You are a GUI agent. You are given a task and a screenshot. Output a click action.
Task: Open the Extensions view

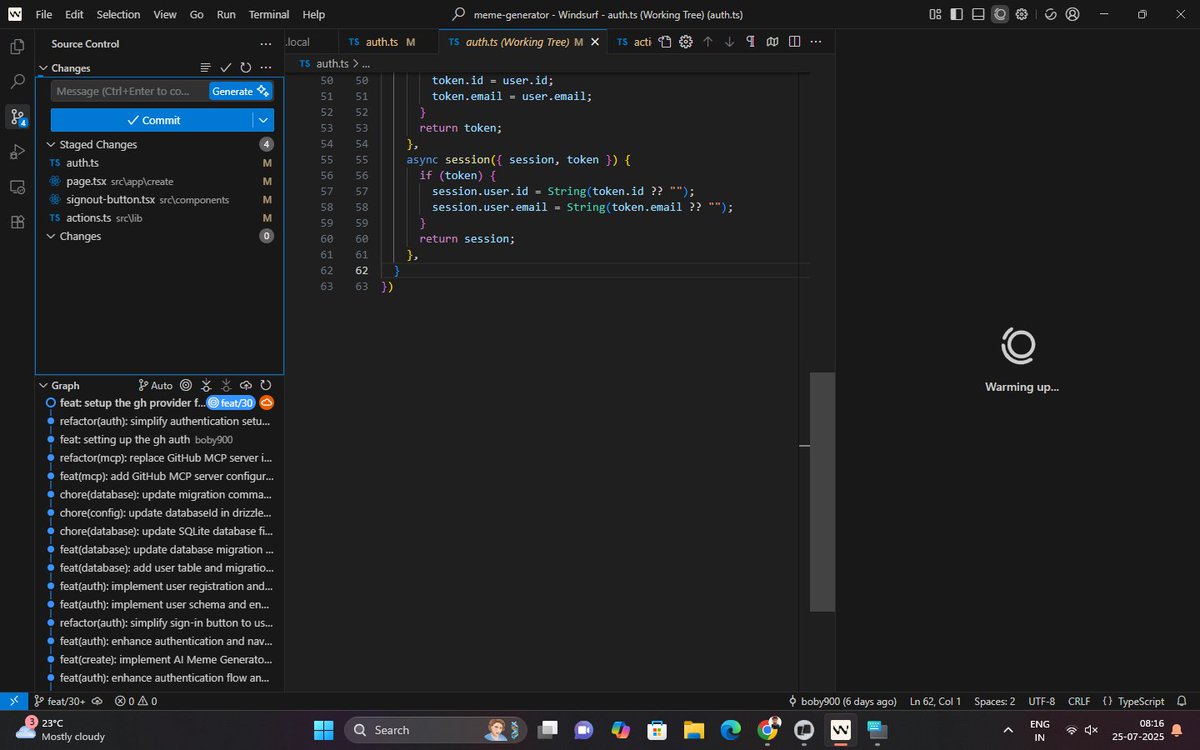pos(17,221)
